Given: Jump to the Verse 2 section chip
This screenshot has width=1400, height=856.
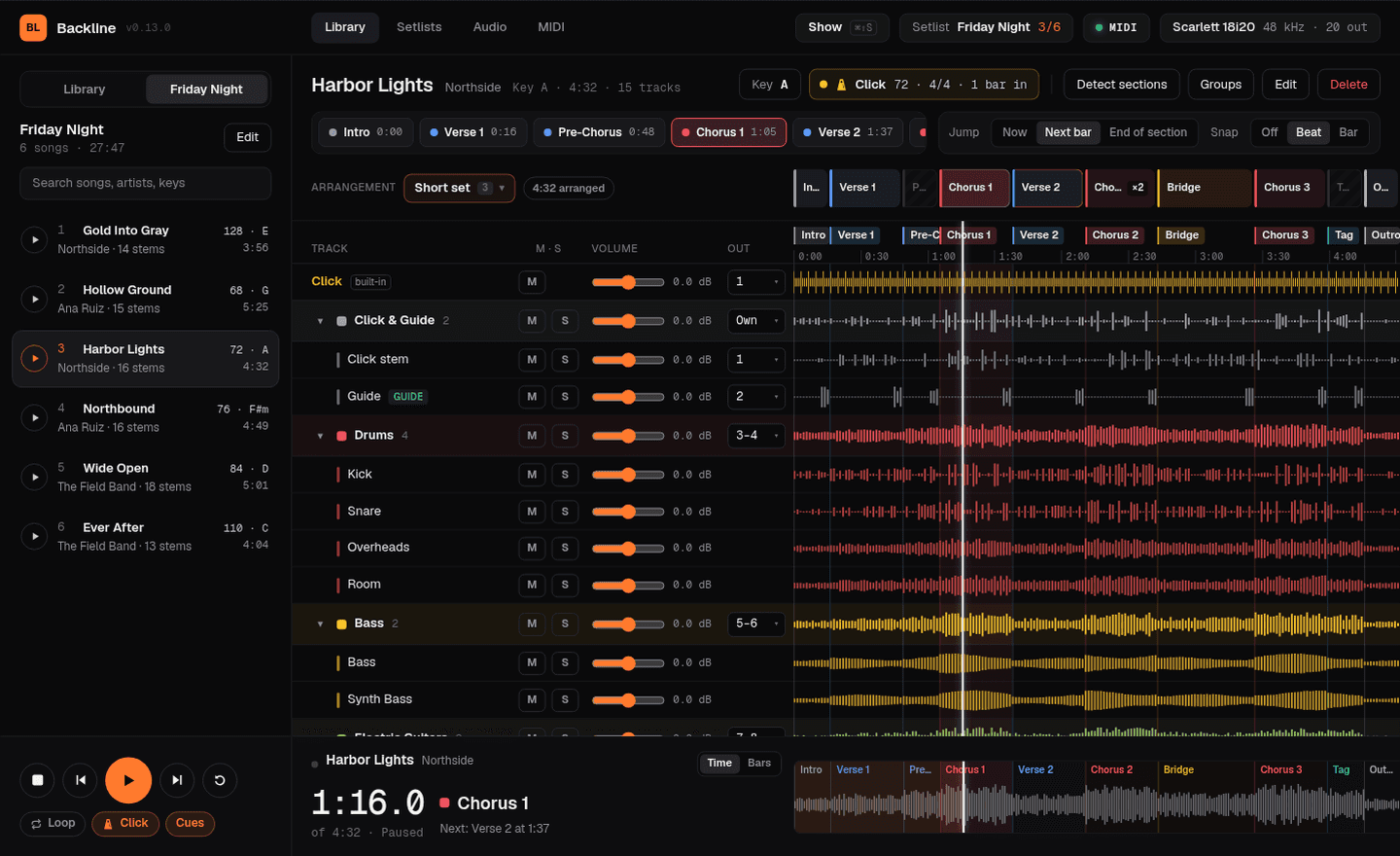Looking at the screenshot, I should (x=848, y=132).
